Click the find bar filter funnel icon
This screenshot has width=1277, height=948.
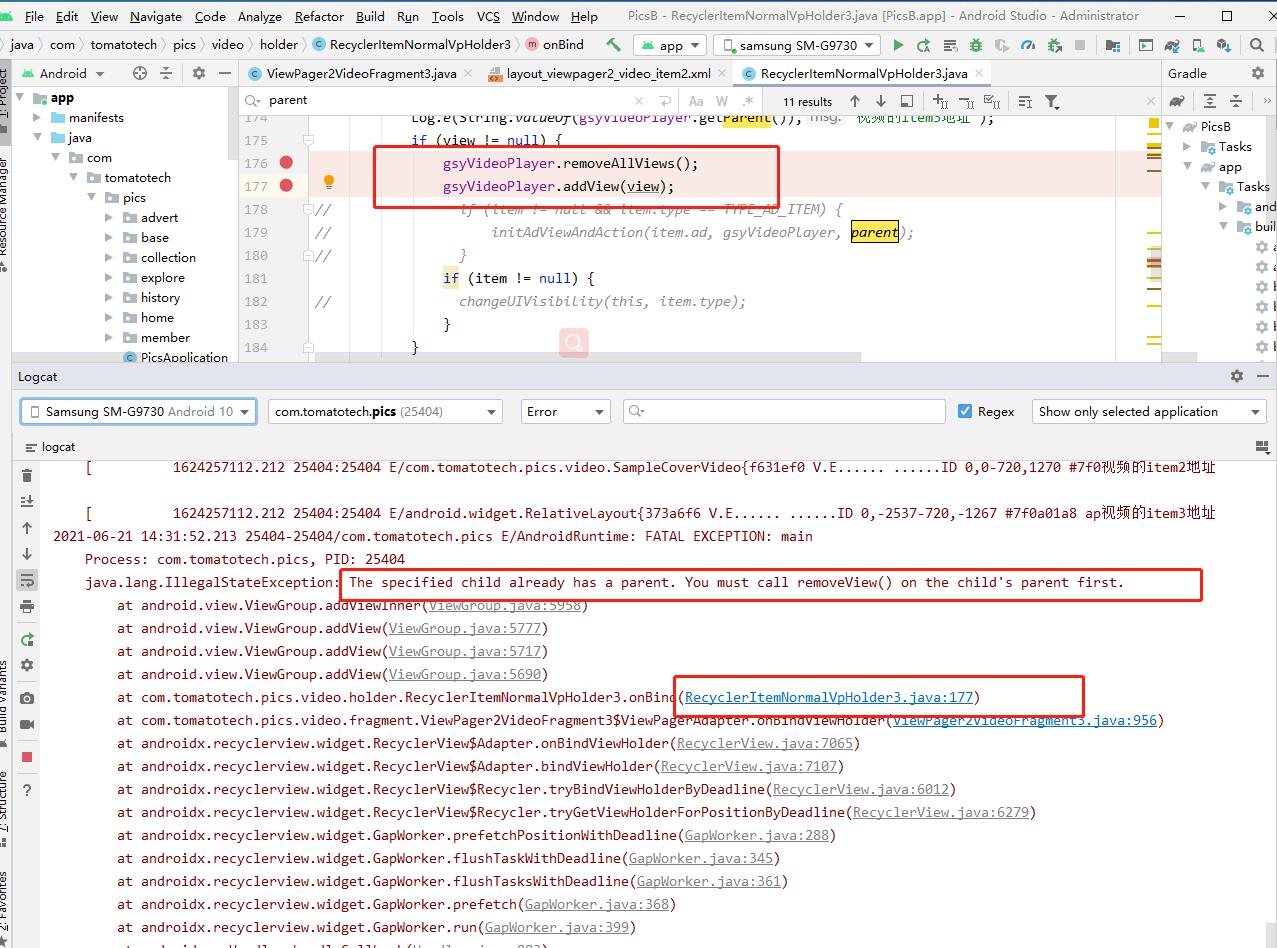click(1052, 101)
